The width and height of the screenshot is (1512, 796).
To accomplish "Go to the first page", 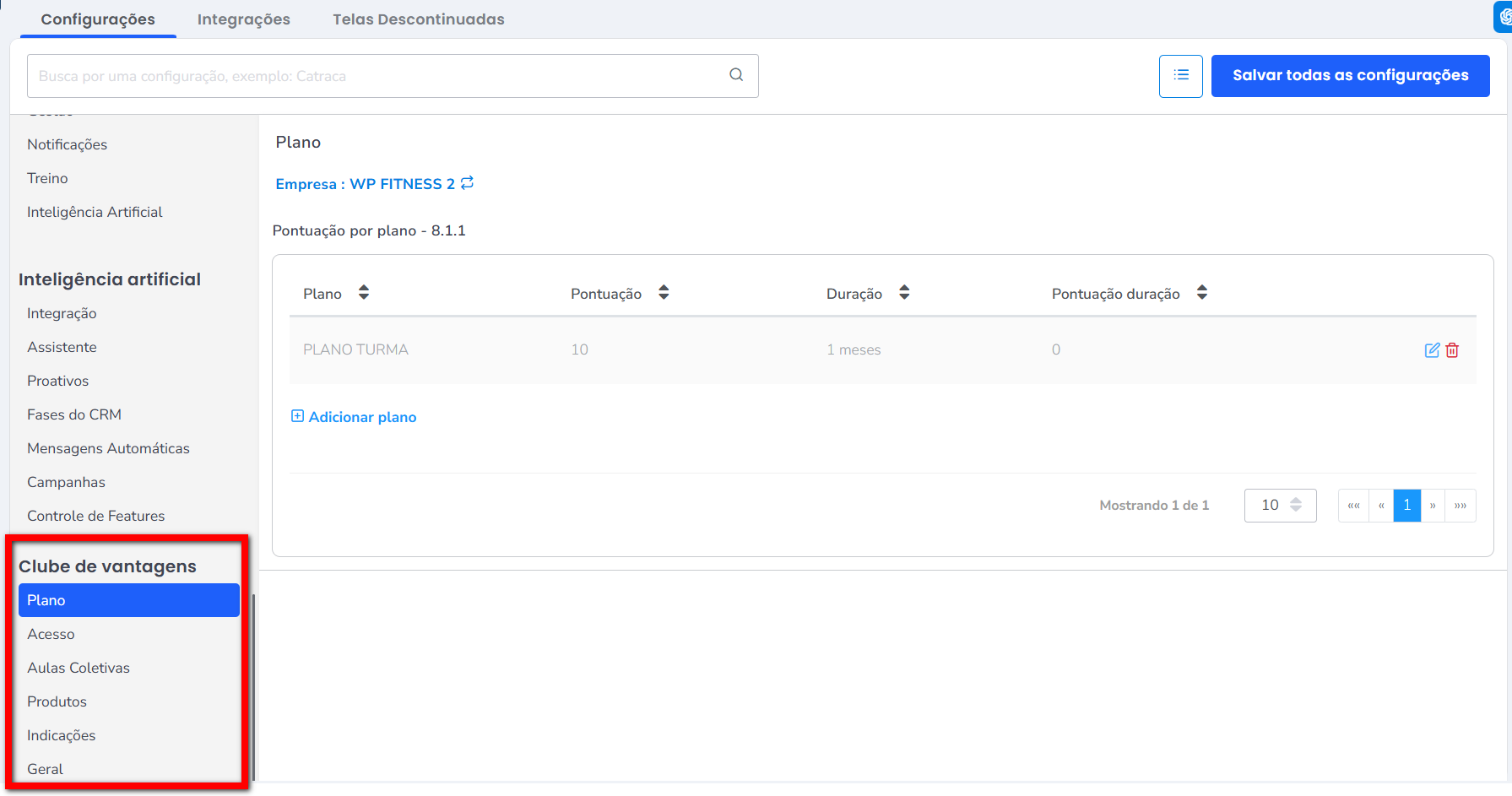I will coord(1353,506).
